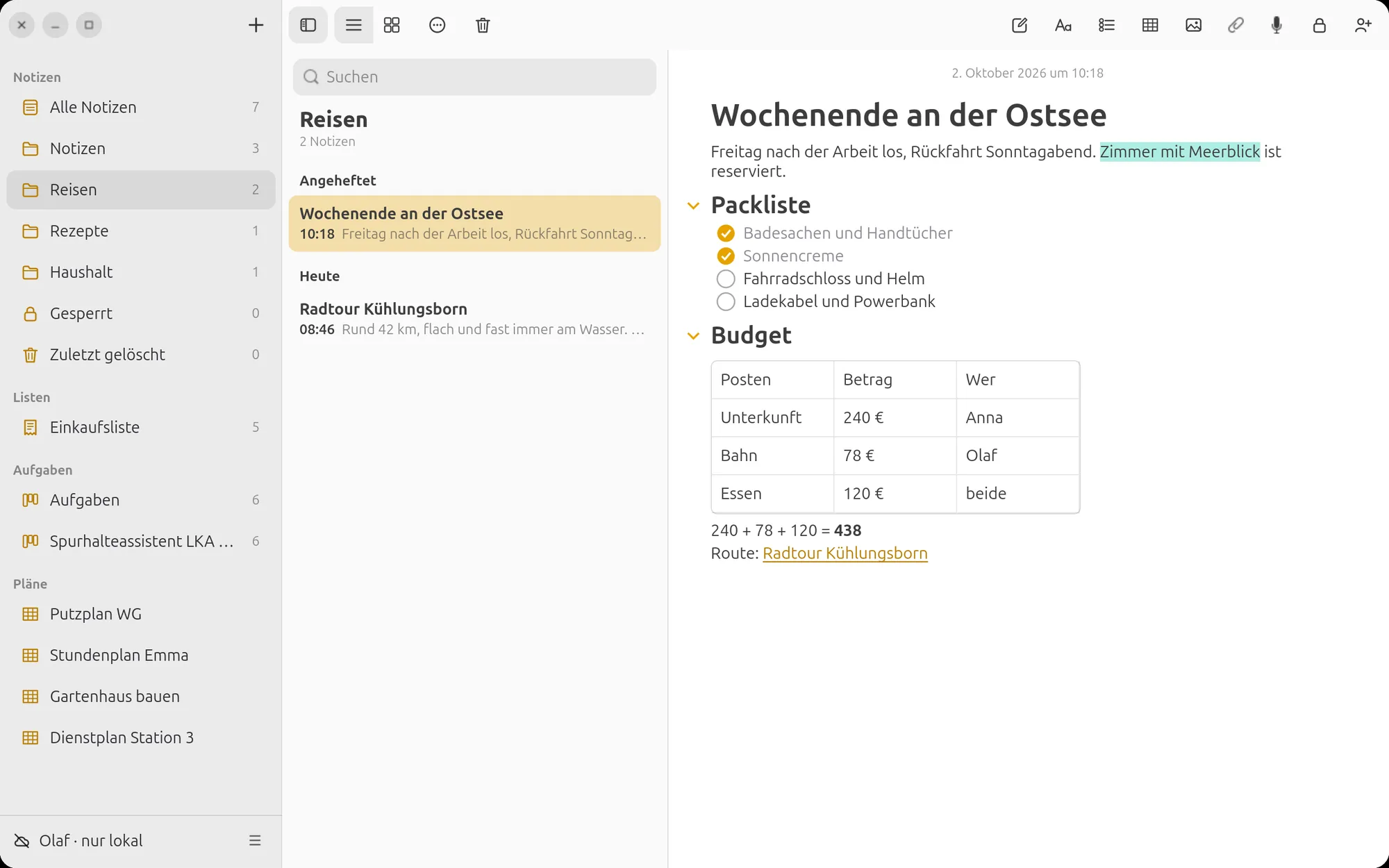Start audio recording with microphone icon

pyautogui.click(x=1276, y=26)
